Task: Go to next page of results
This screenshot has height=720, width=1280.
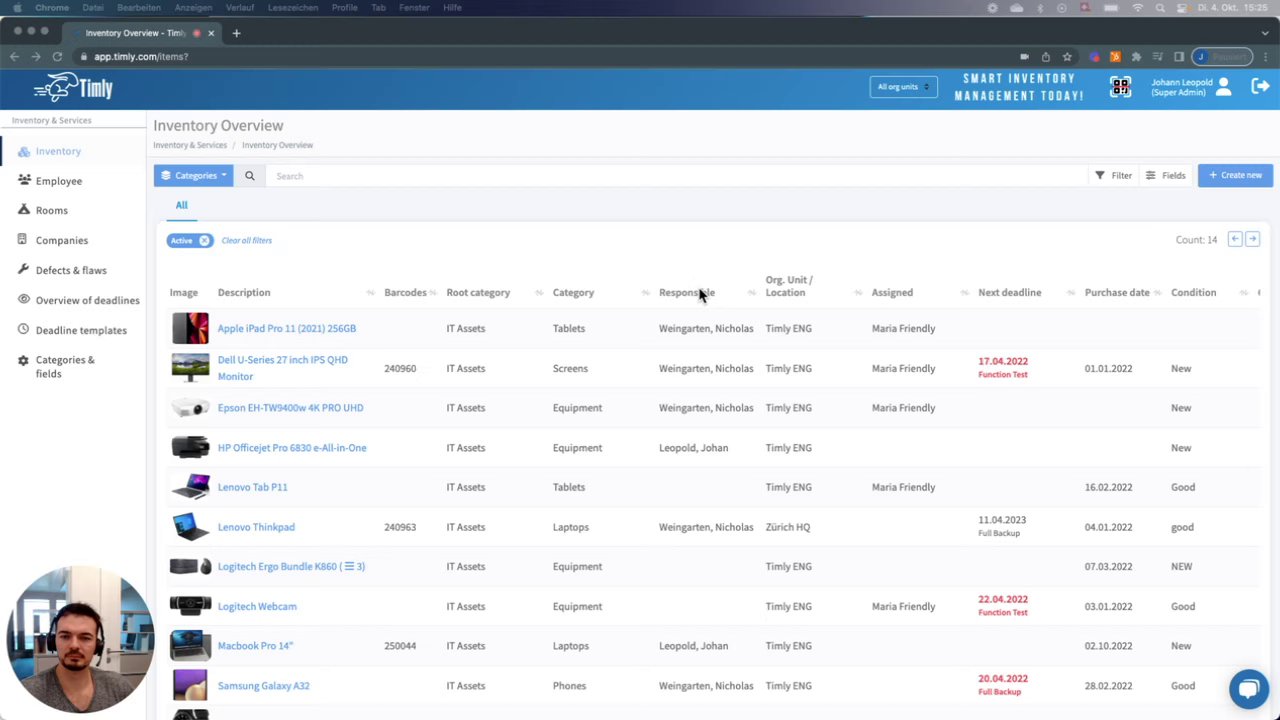Action: 1252,239
